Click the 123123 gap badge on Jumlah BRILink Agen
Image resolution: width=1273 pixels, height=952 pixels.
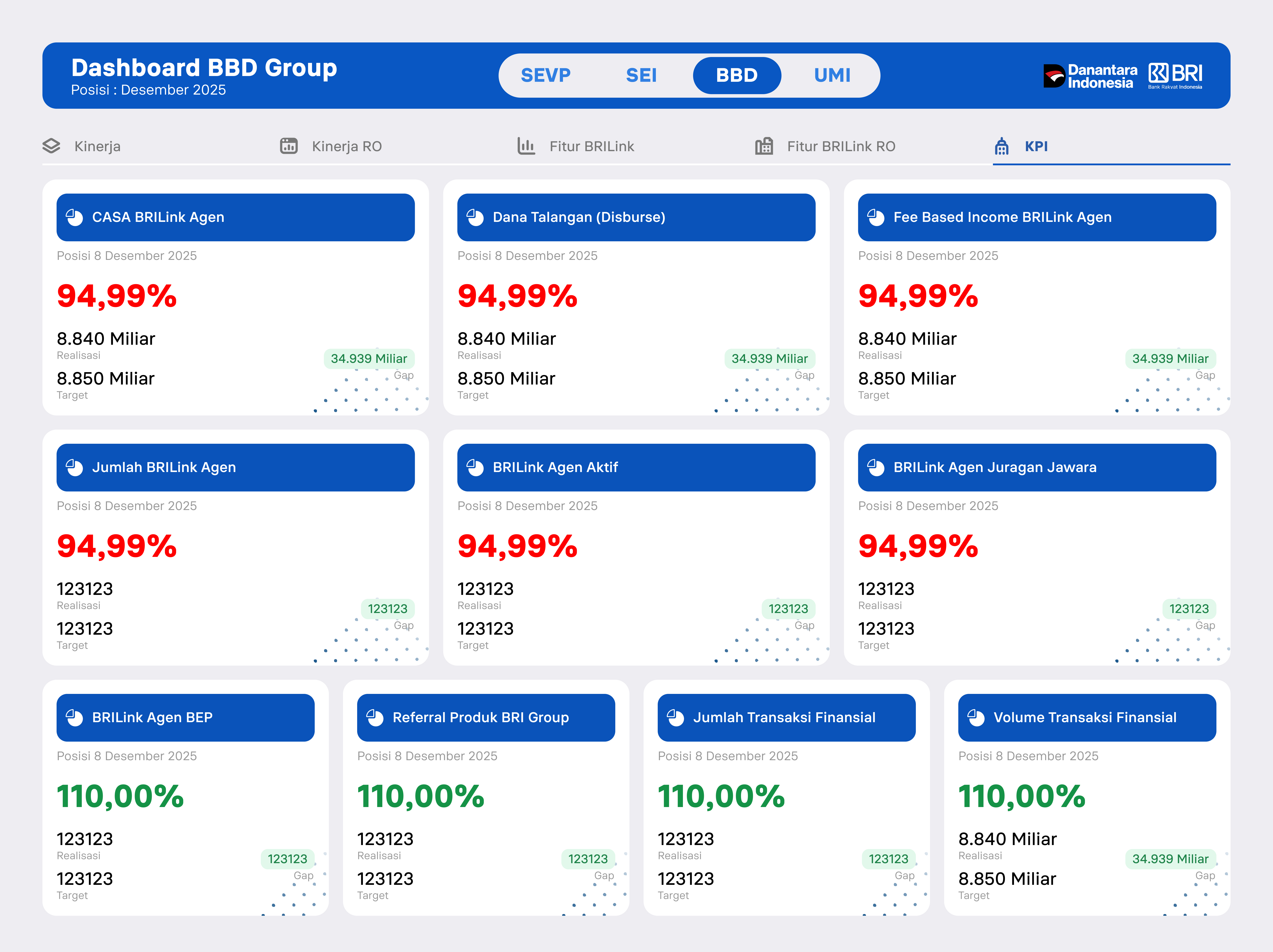388,609
